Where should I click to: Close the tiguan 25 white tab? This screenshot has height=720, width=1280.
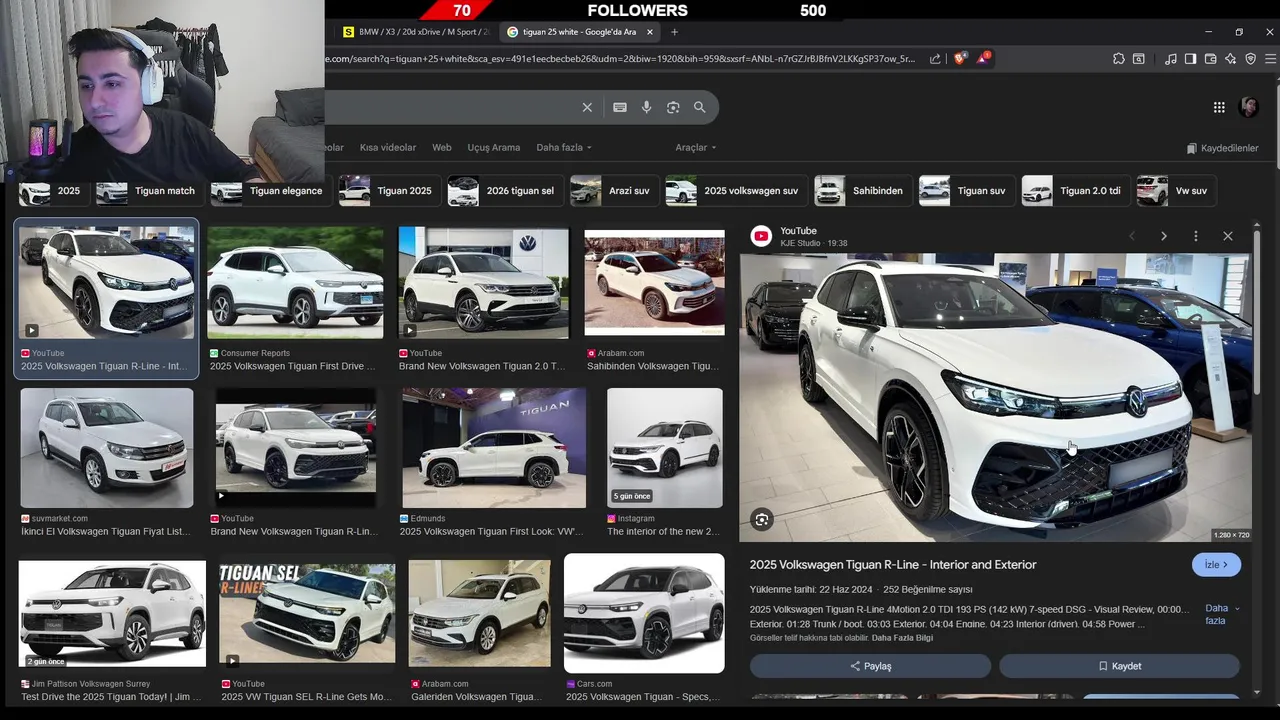click(649, 32)
